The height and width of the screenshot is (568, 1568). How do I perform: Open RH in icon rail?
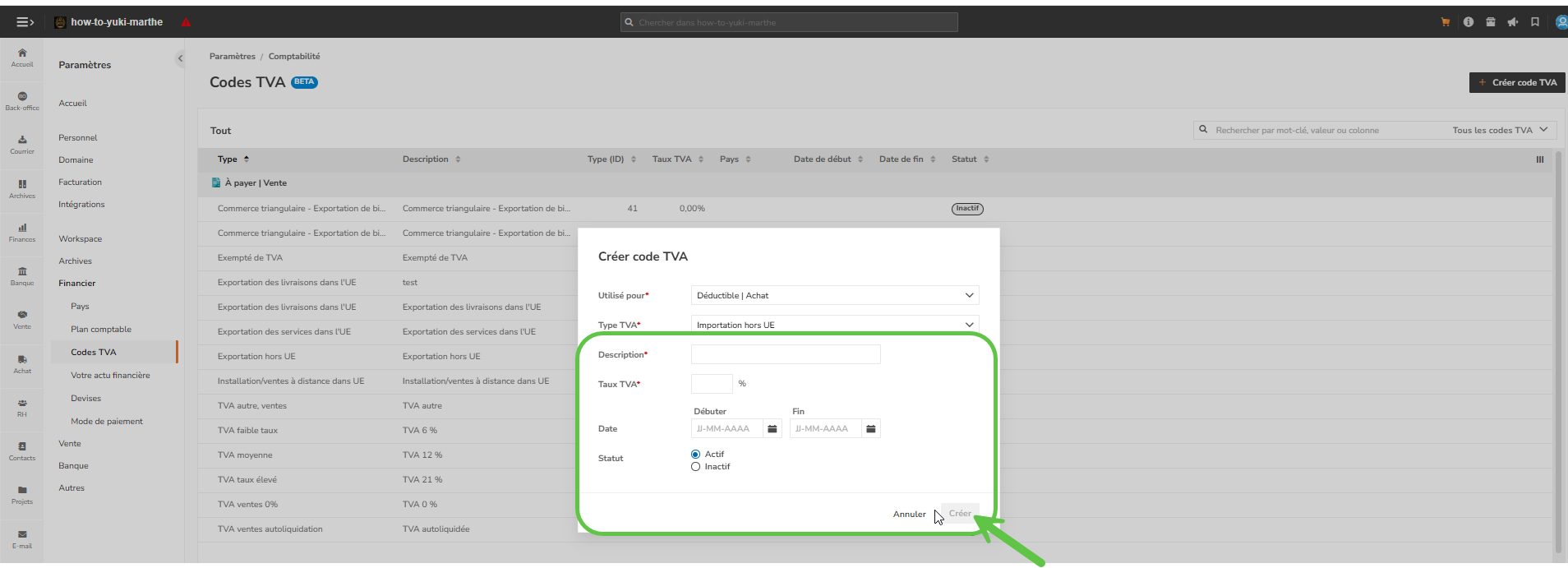pyautogui.click(x=22, y=408)
